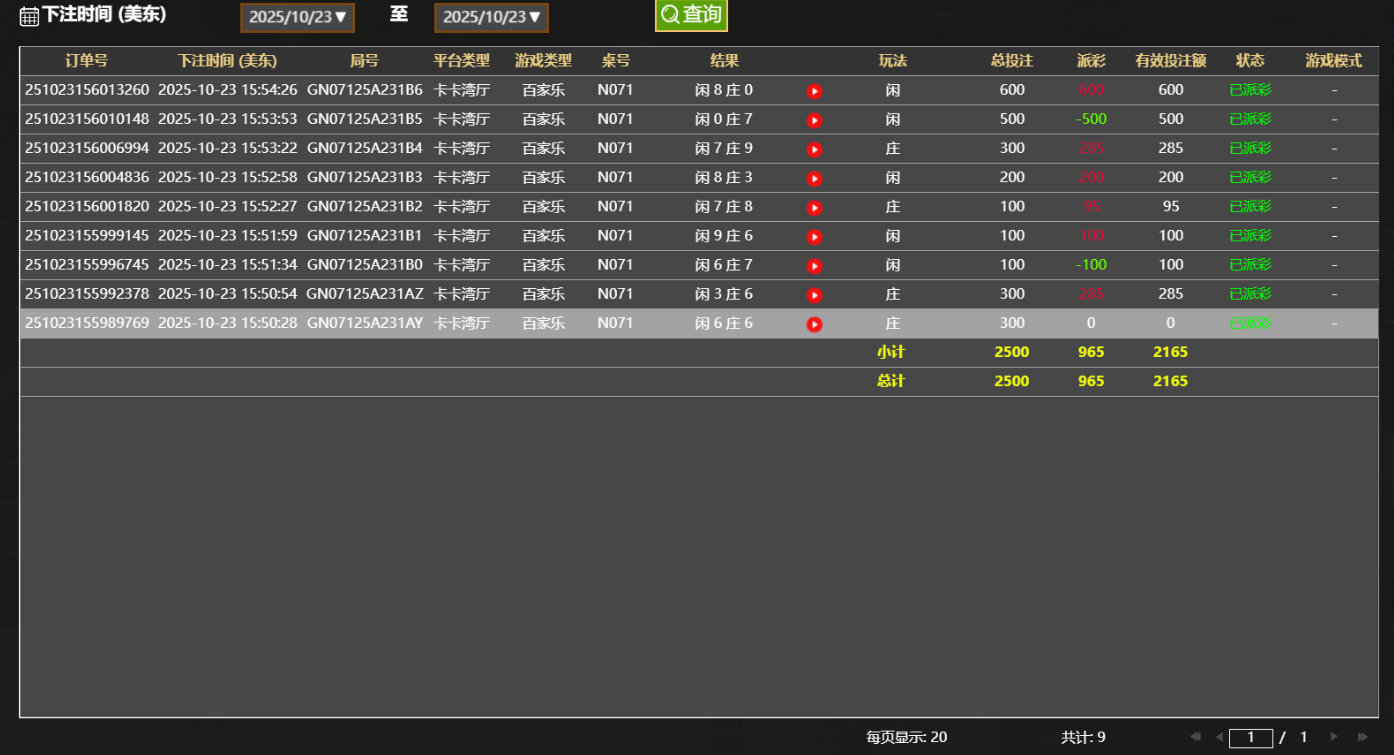Screen dimensions: 1394x755
Task: Play replay for round GN07125A231AZ
Action: pyautogui.click(x=814, y=295)
